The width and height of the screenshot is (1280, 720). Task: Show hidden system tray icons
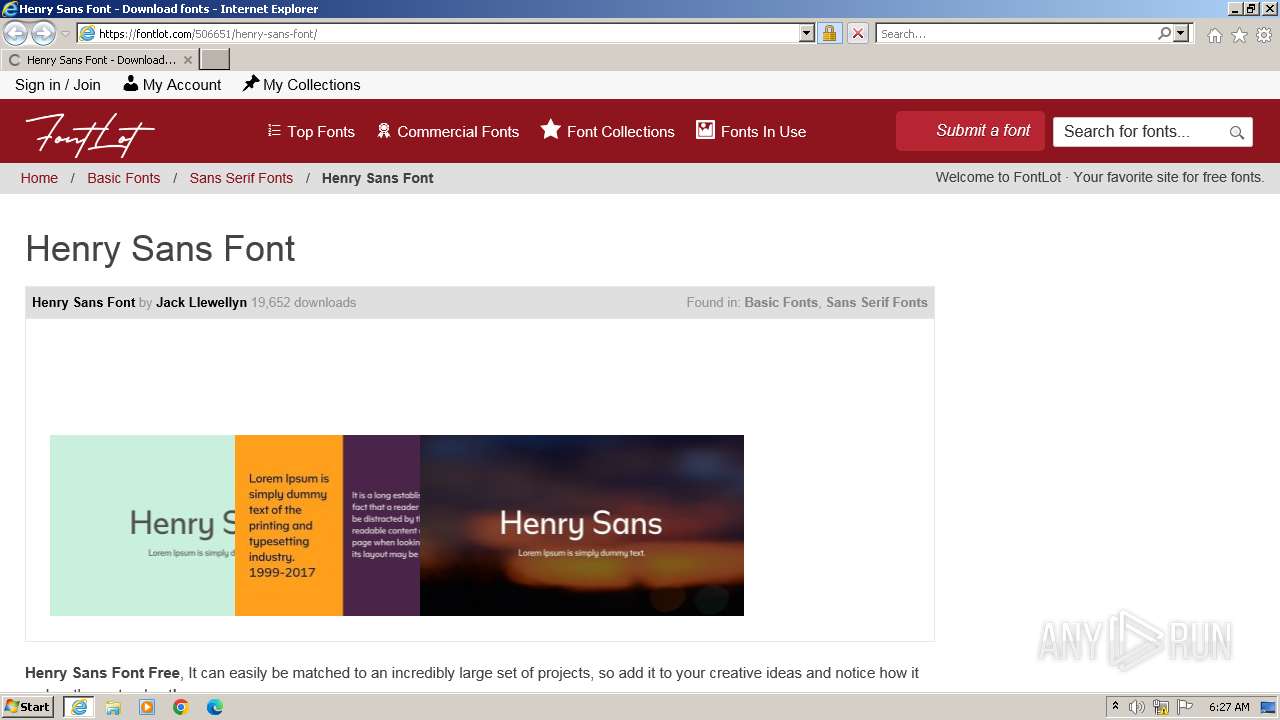pyautogui.click(x=1115, y=707)
